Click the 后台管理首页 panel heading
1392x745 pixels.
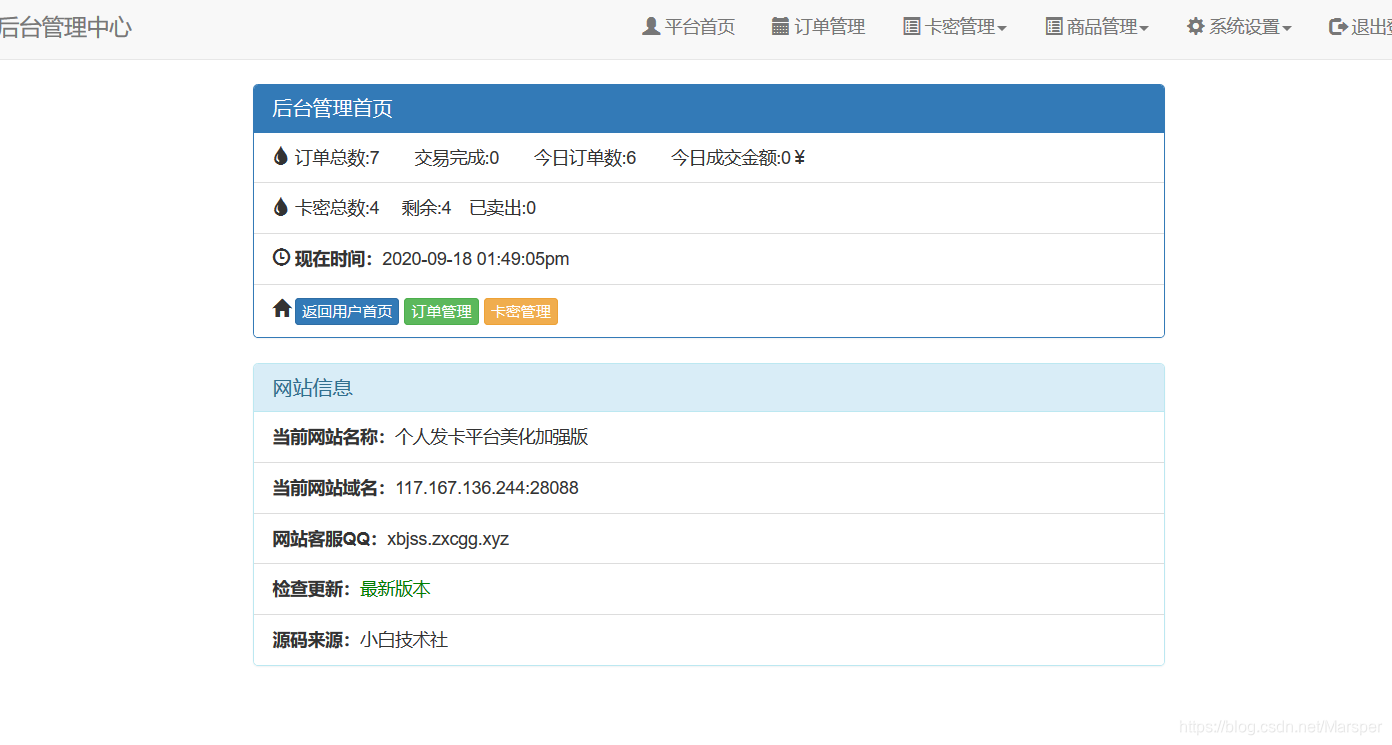click(709, 109)
